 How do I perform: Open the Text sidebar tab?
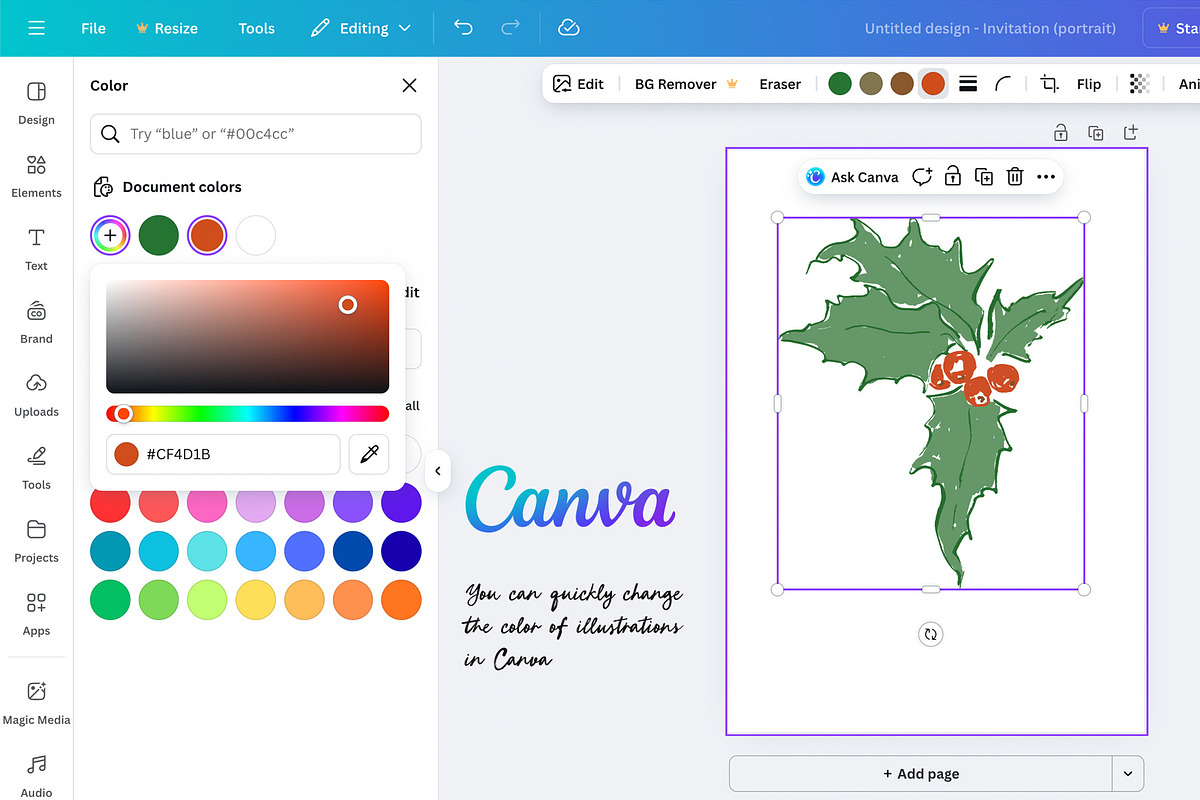coord(36,249)
